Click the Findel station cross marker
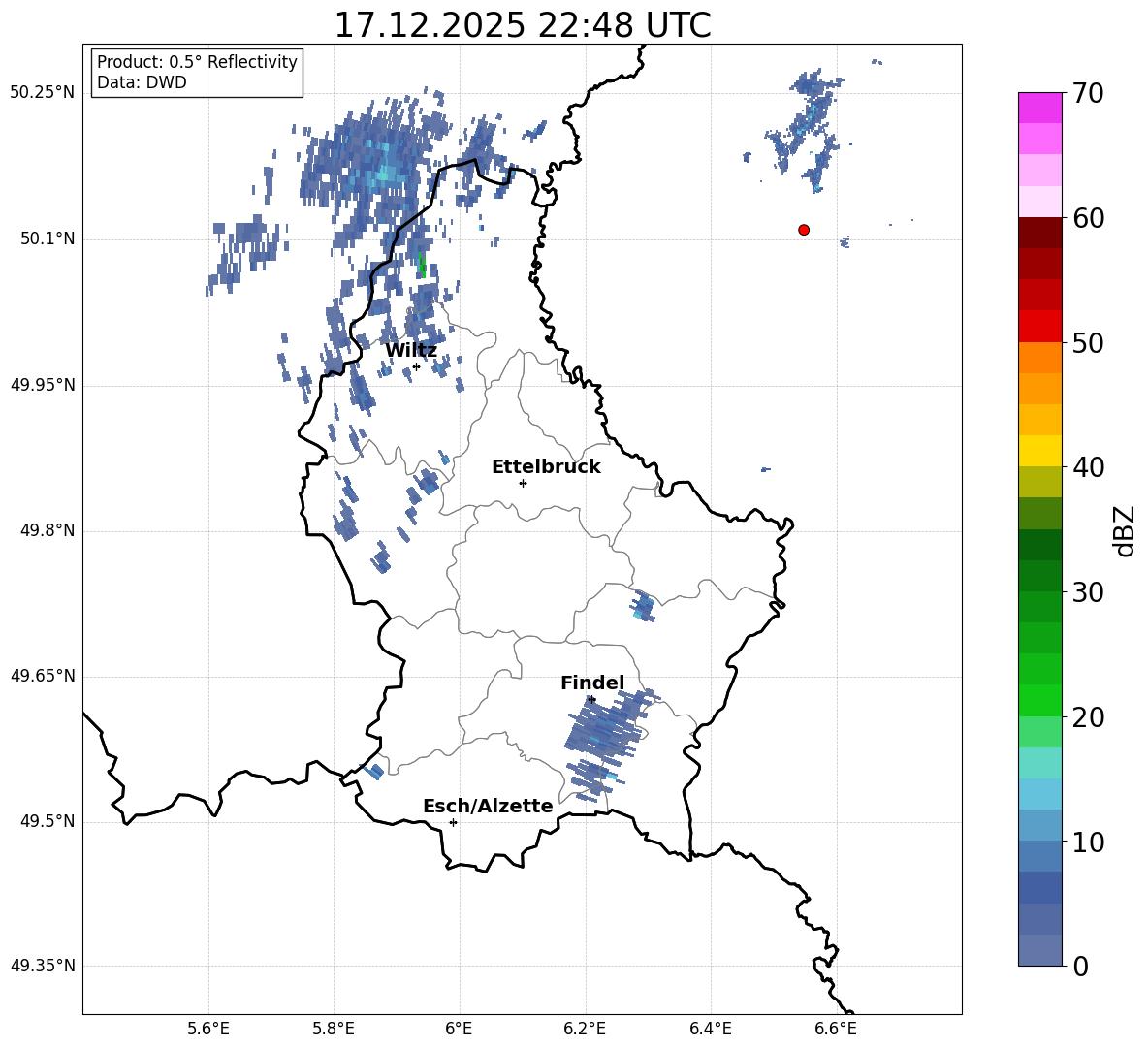This screenshot has height=1048, width=1148. point(591,700)
